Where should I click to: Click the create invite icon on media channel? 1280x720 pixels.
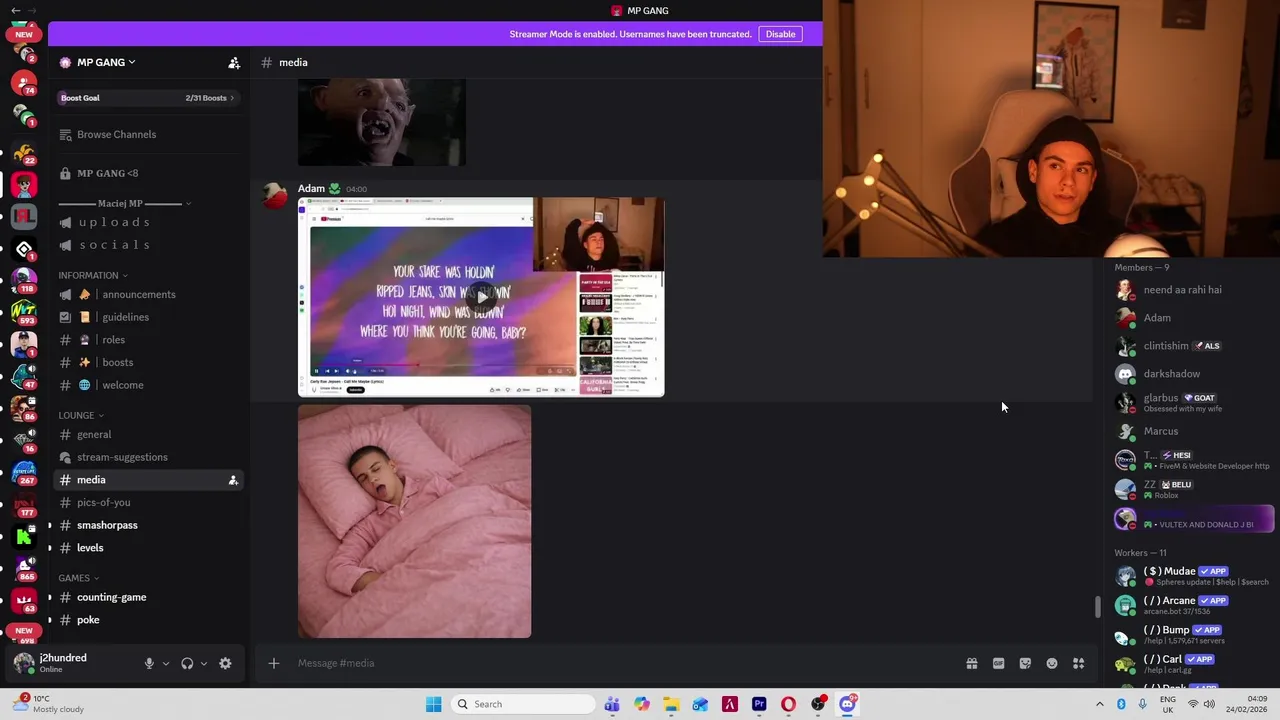233,480
